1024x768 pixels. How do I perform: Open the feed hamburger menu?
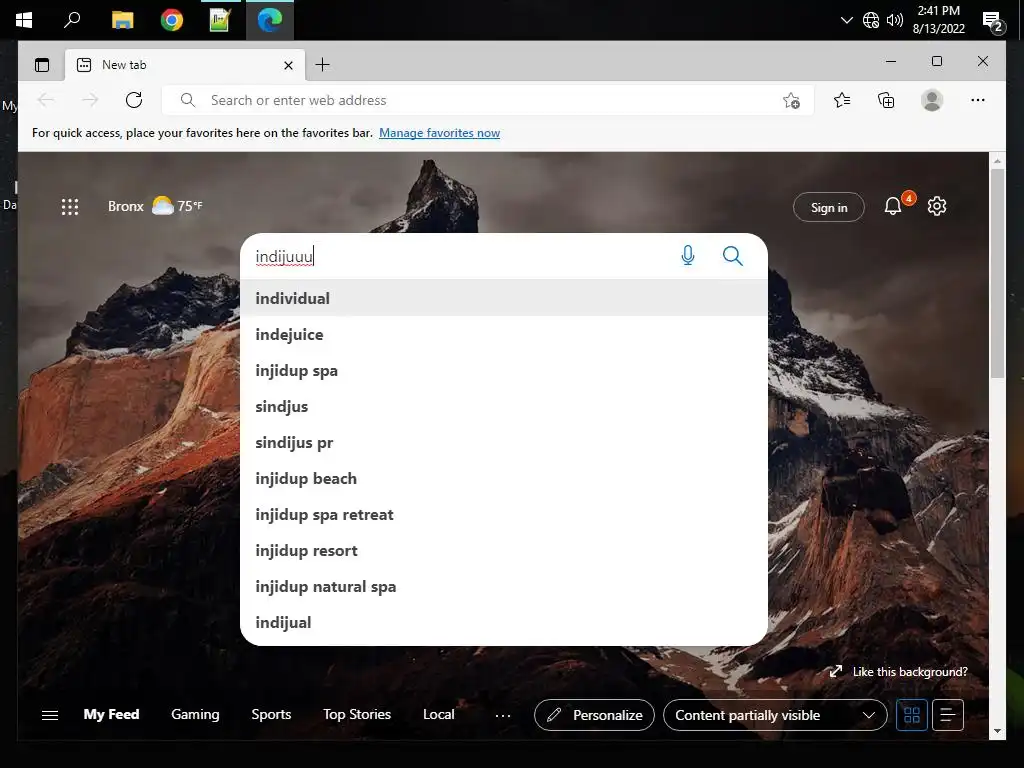(x=50, y=715)
